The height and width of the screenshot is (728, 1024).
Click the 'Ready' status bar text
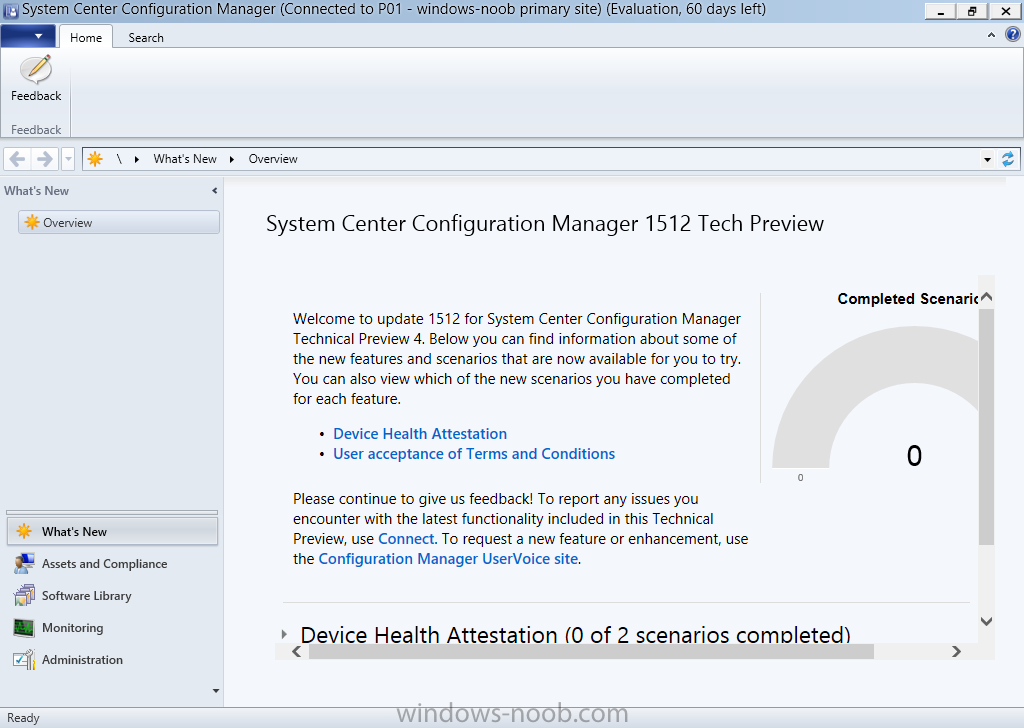[x=24, y=718]
